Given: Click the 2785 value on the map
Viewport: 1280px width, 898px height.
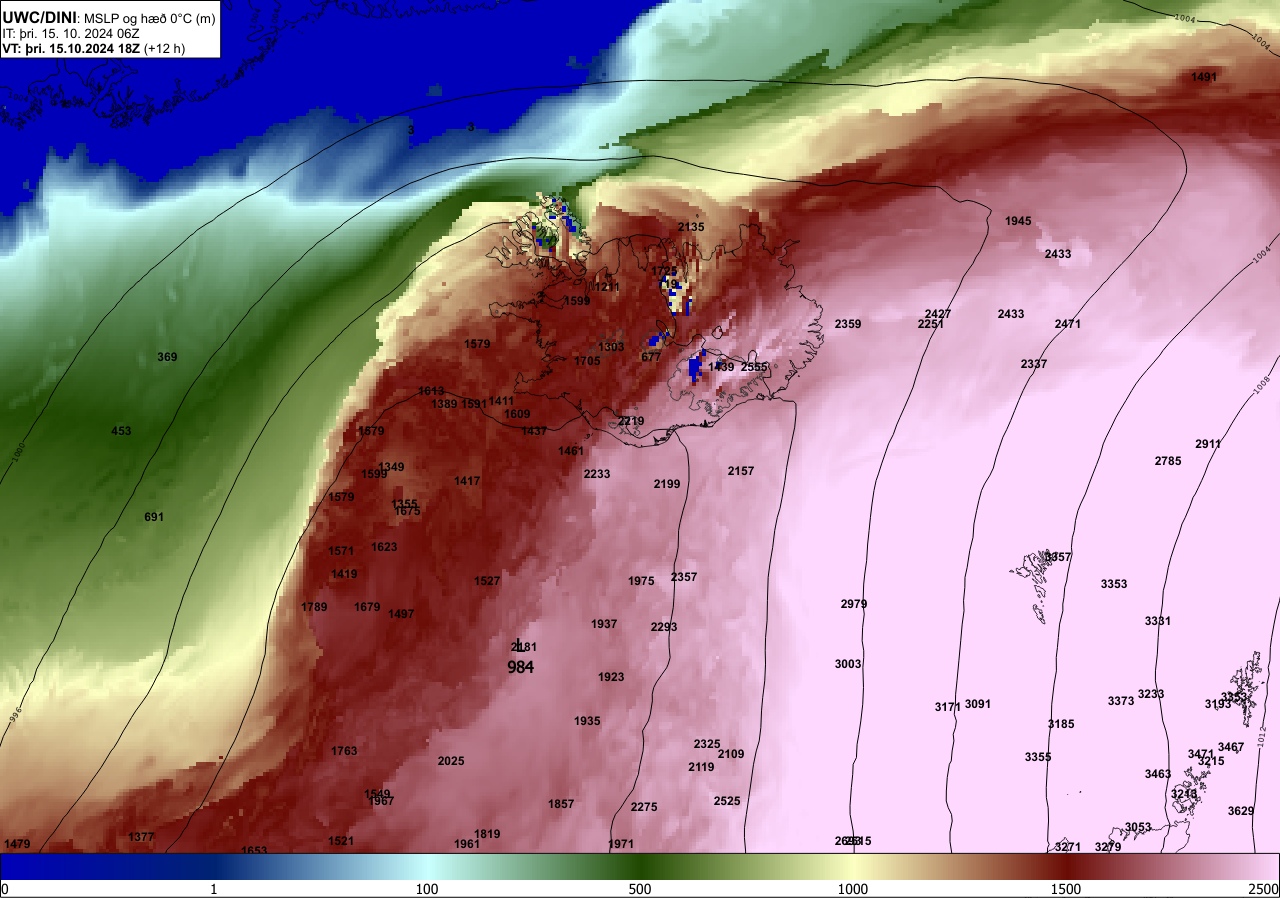Looking at the screenshot, I should pyautogui.click(x=1168, y=461).
